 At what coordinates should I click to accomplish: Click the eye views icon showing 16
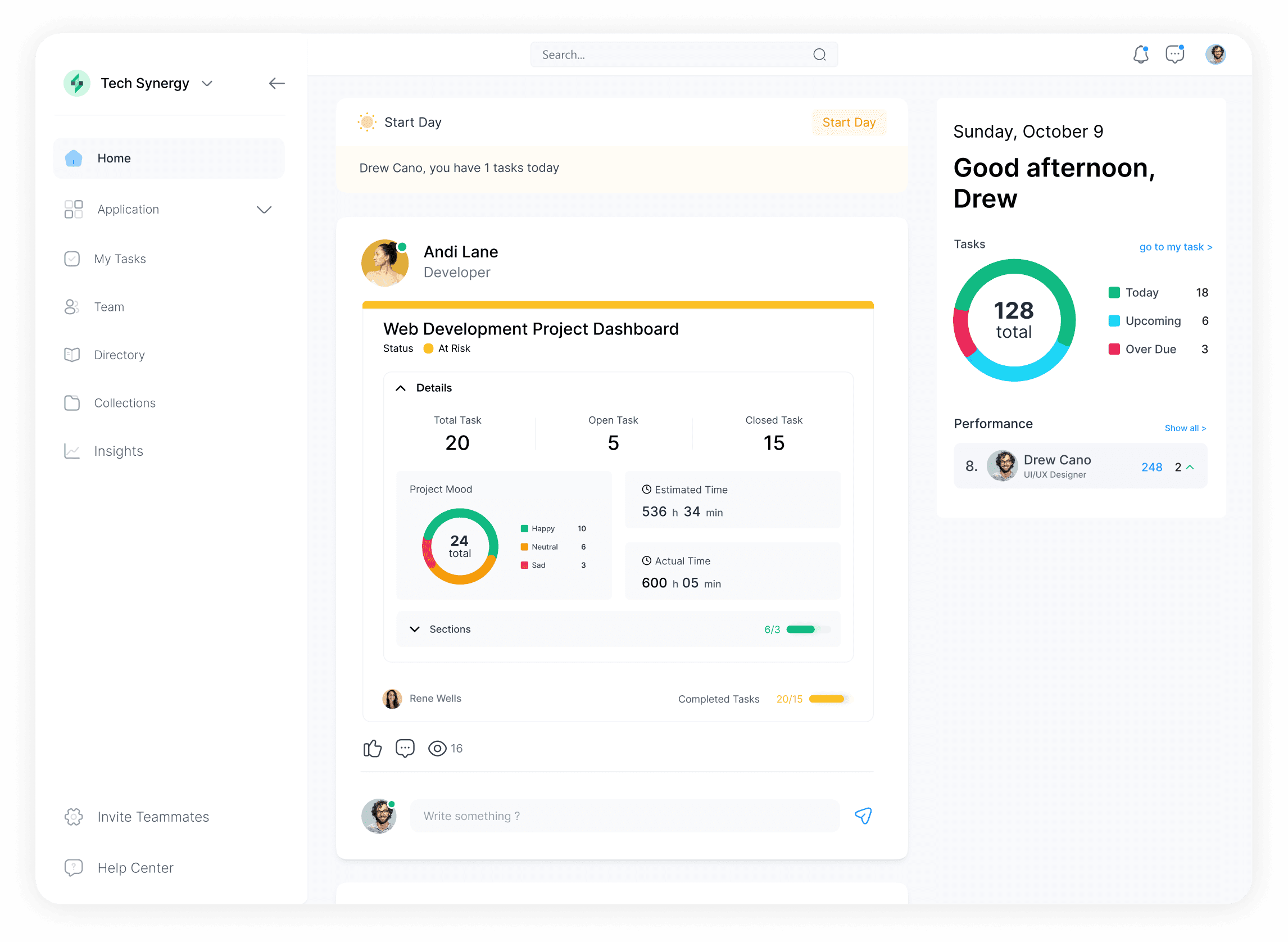pos(437,748)
